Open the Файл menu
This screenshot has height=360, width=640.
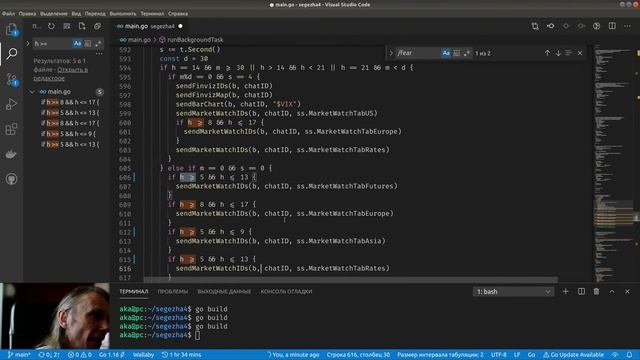tap(8, 13)
